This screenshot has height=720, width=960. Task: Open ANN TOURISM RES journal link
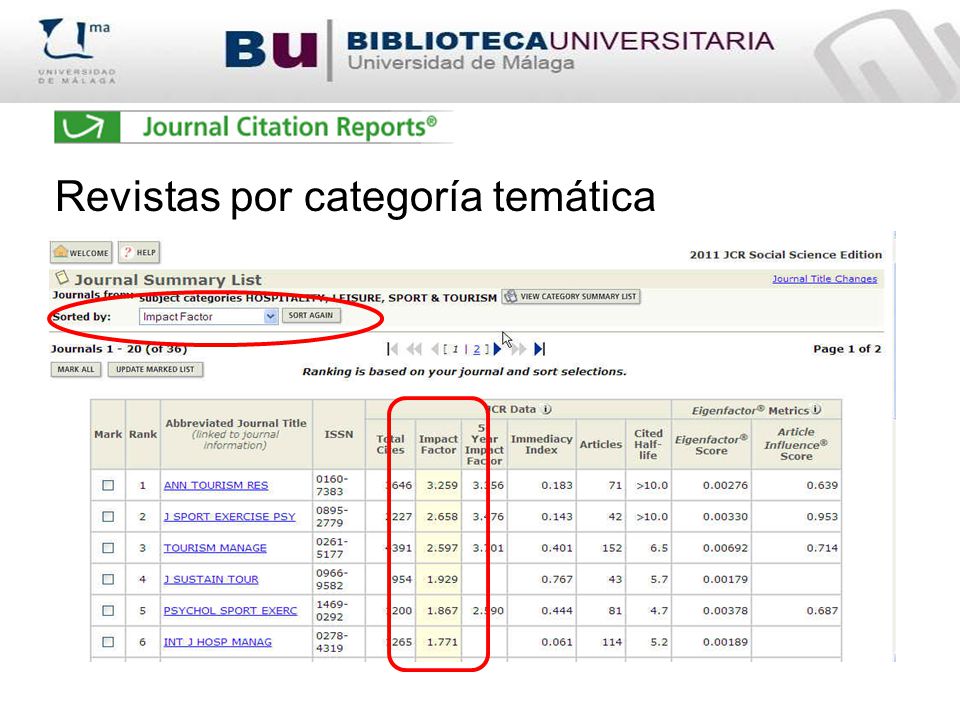[216, 485]
